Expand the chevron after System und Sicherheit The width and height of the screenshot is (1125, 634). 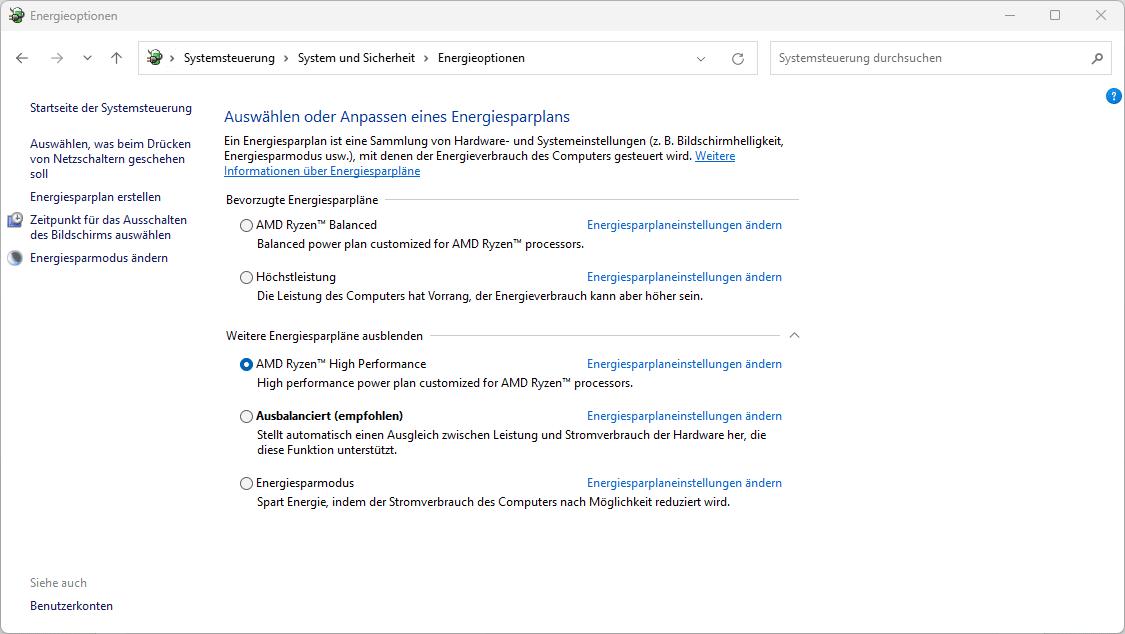click(426, 58)
